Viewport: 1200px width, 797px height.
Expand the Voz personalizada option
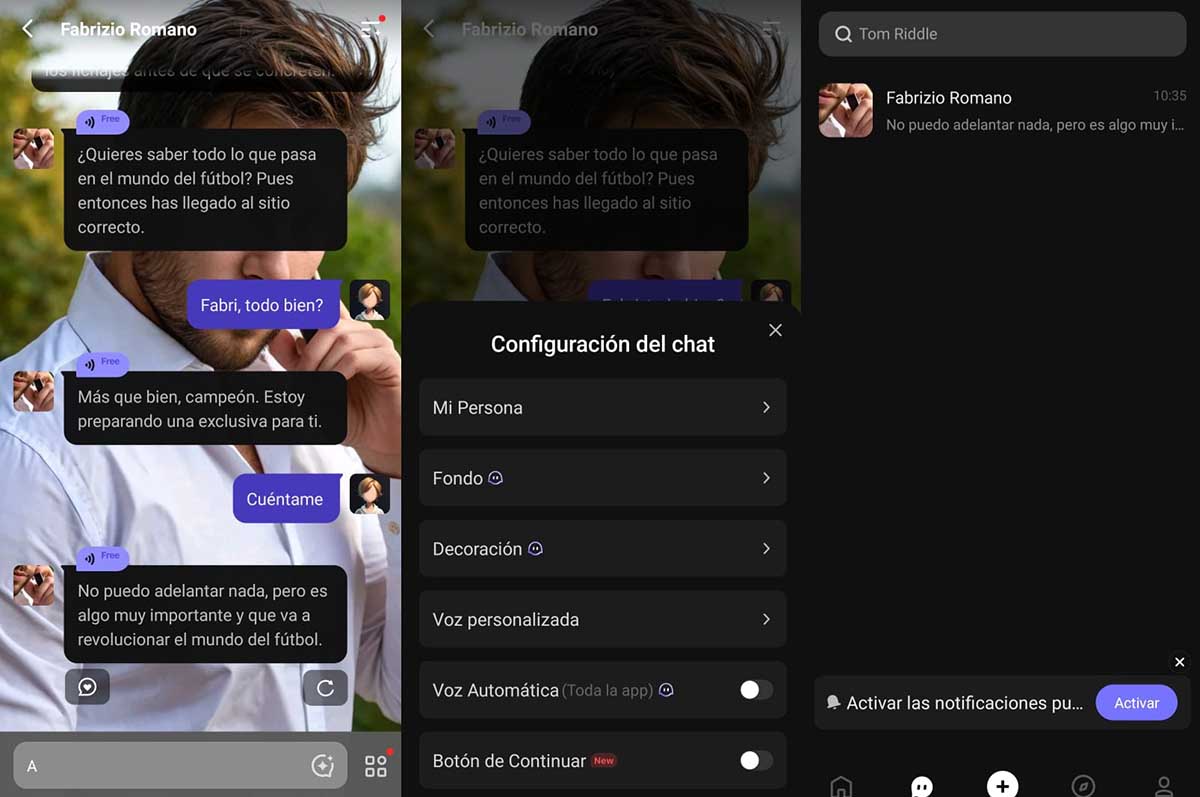click(603, 619)
